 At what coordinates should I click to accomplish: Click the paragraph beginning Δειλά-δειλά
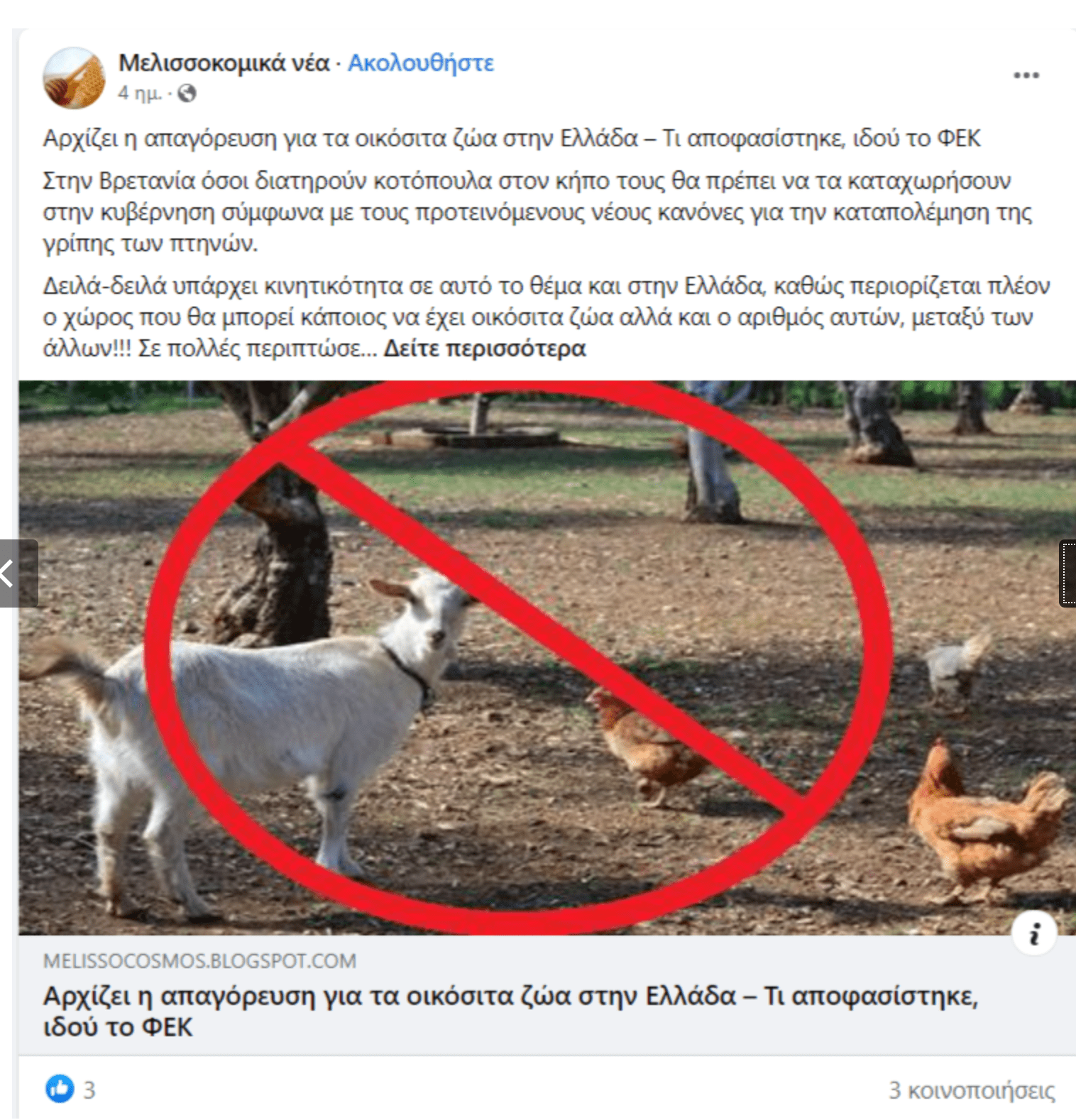pos(547,317)
